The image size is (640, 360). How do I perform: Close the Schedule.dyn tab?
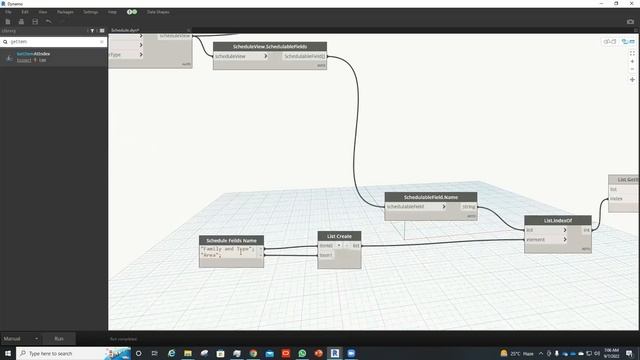tap(189, 30)
